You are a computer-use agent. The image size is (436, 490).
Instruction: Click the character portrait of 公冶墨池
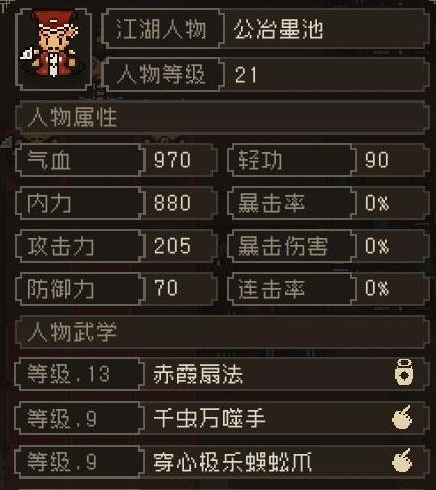(53, 50)
